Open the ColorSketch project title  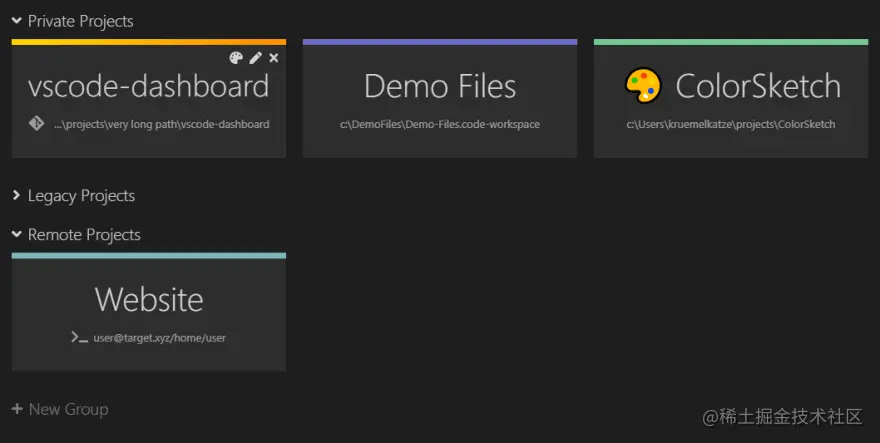[758, 86]
